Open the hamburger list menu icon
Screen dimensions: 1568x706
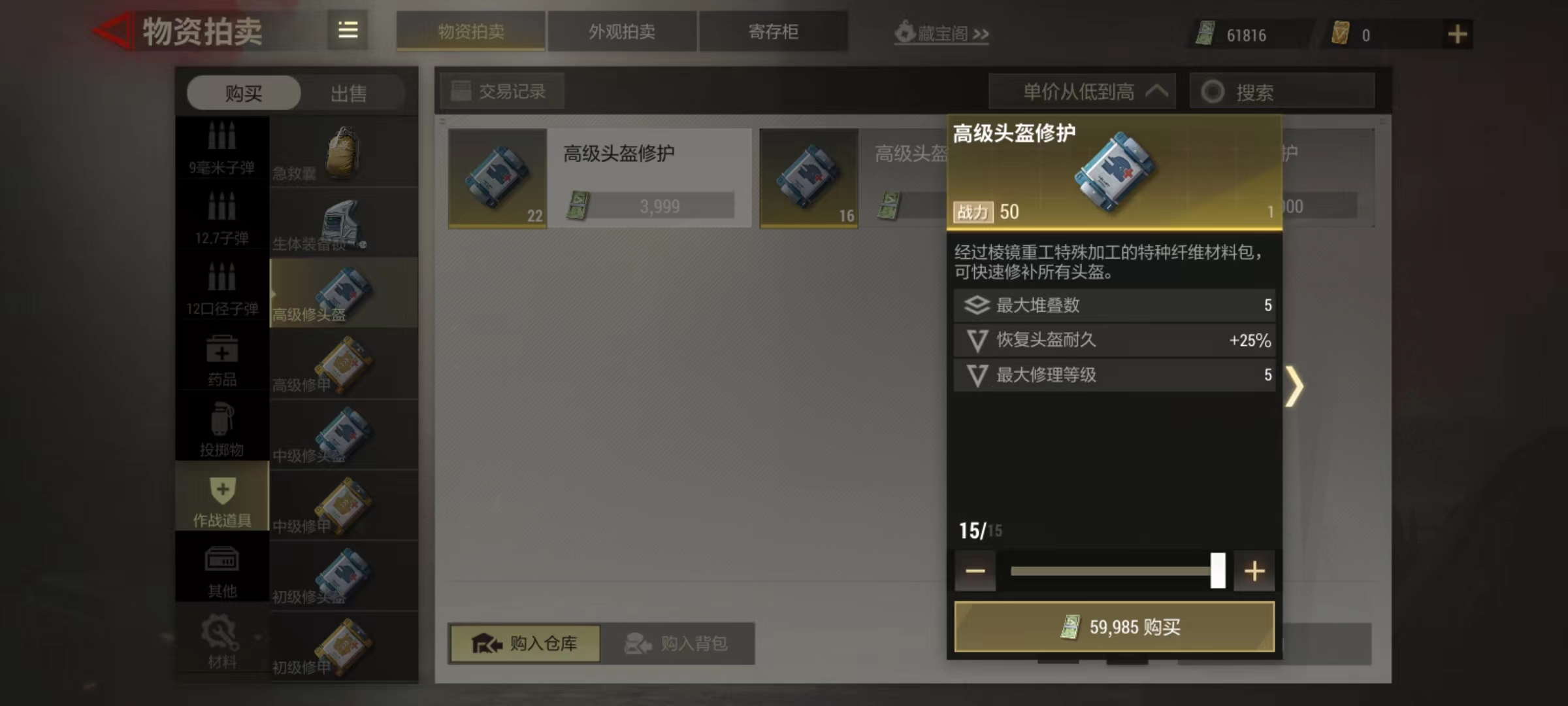[348, 30]
